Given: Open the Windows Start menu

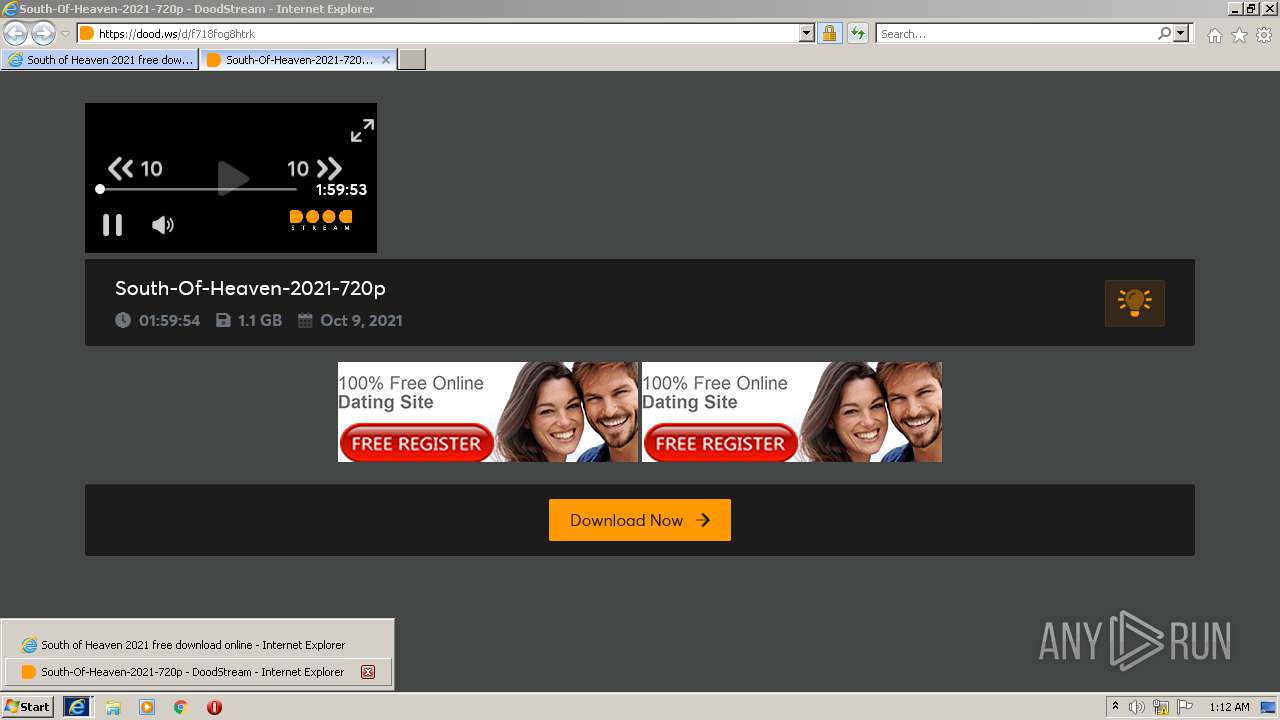Looking at the screenshot, I should (27, 706).
